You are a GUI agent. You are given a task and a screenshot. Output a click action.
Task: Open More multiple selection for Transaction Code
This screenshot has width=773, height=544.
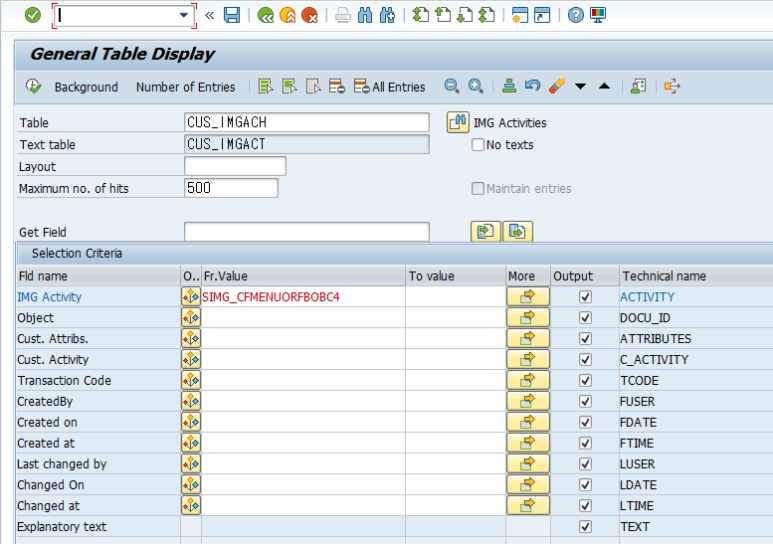tap(527, 380)
